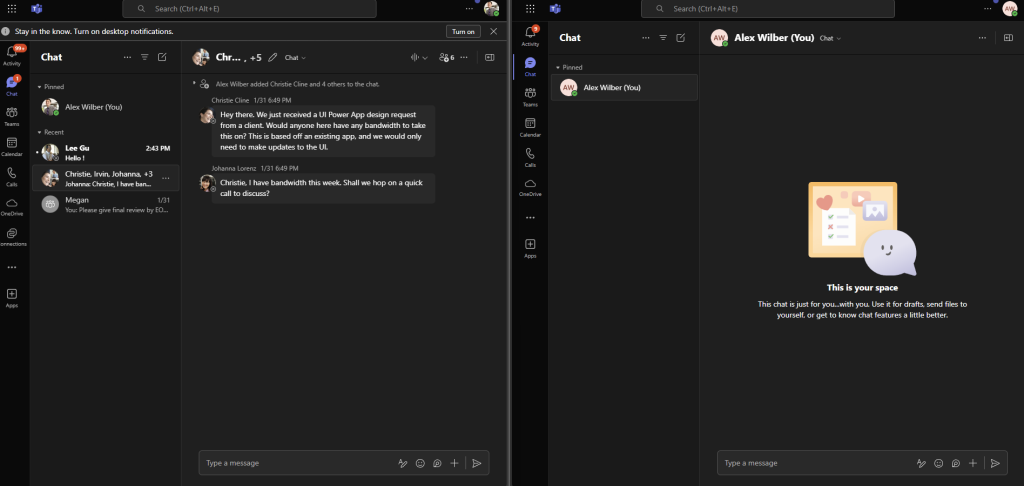Filter chats in left window chat list

tap(145, 57)
